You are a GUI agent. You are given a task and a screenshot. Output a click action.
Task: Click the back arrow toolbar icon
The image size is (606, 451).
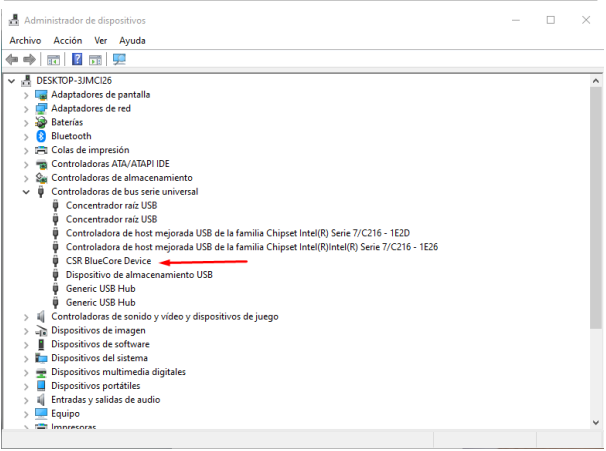pos(13,59)
